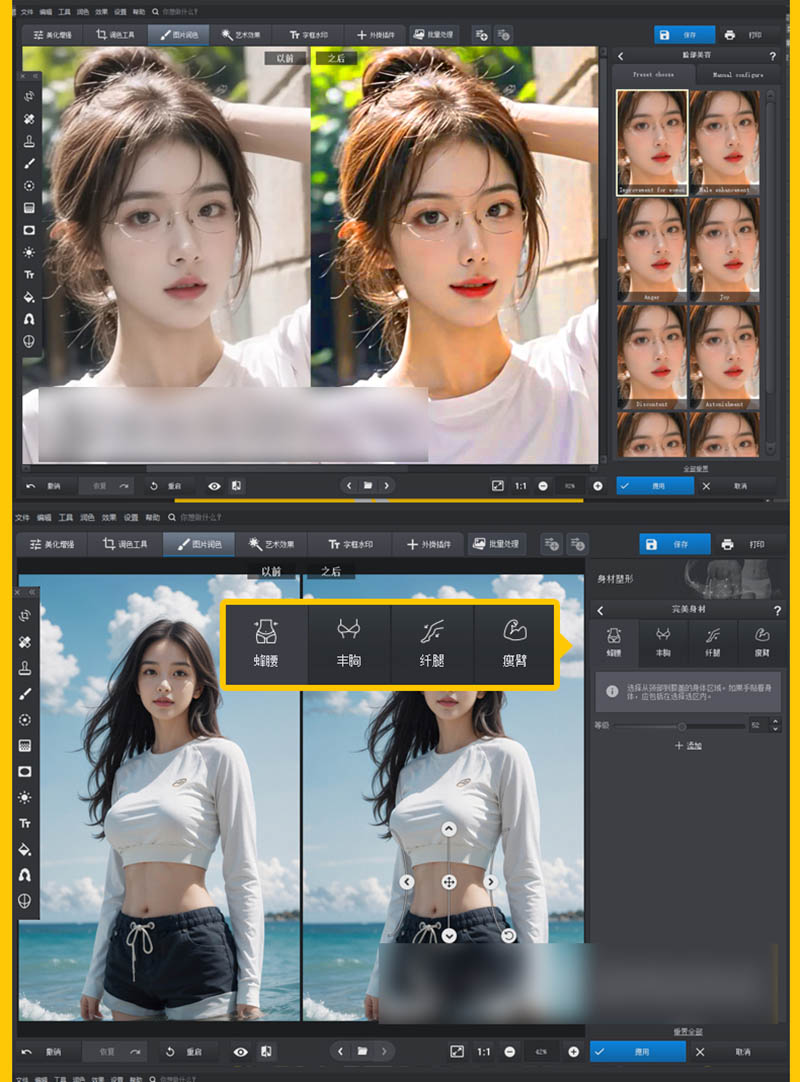Screen dimensions: 800x1082
Task: Select the sun brightness tool in the body-shaping window
Action: click(x=25, y=798)
